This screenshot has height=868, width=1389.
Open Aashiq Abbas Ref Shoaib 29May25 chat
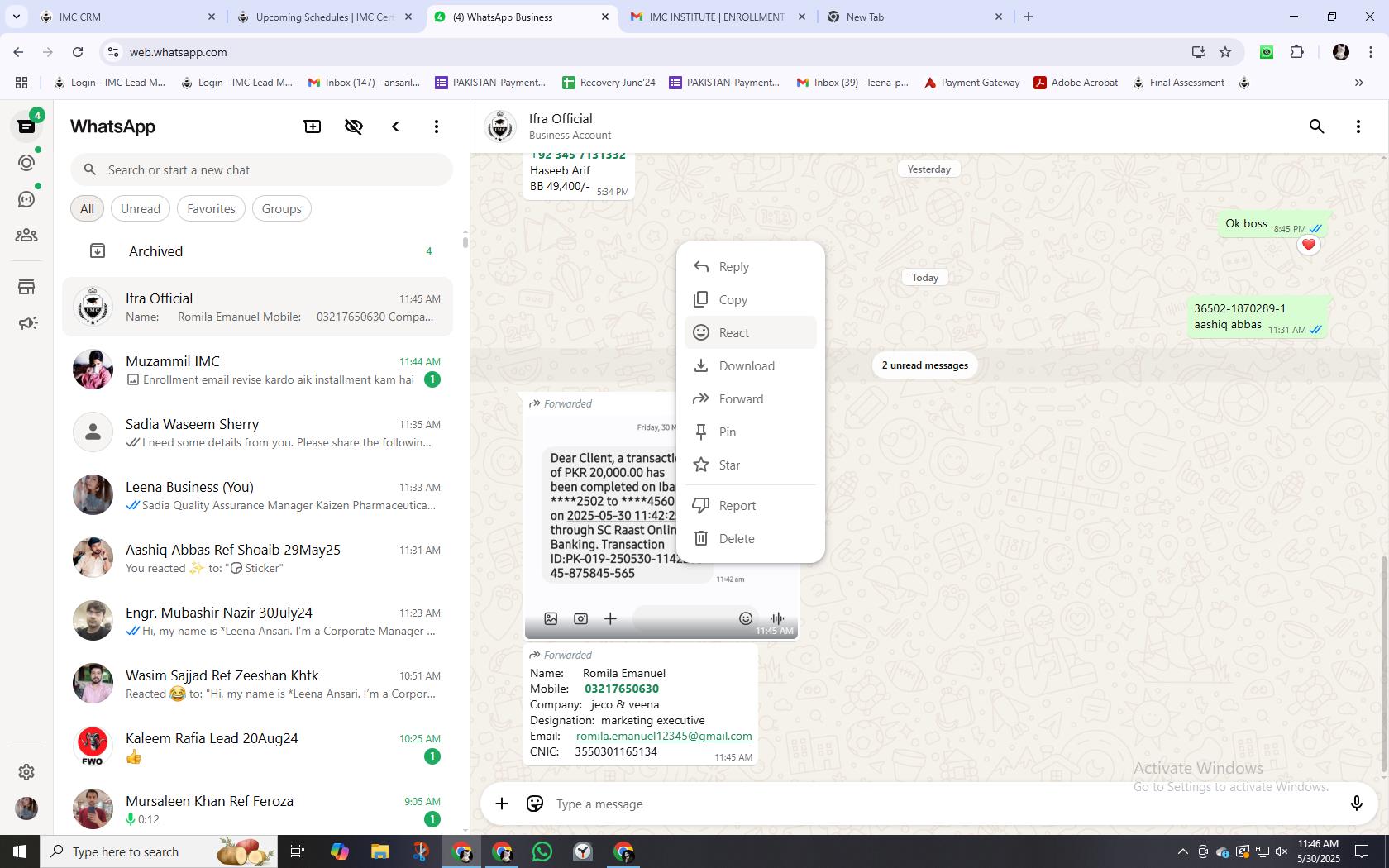[258, 558]
